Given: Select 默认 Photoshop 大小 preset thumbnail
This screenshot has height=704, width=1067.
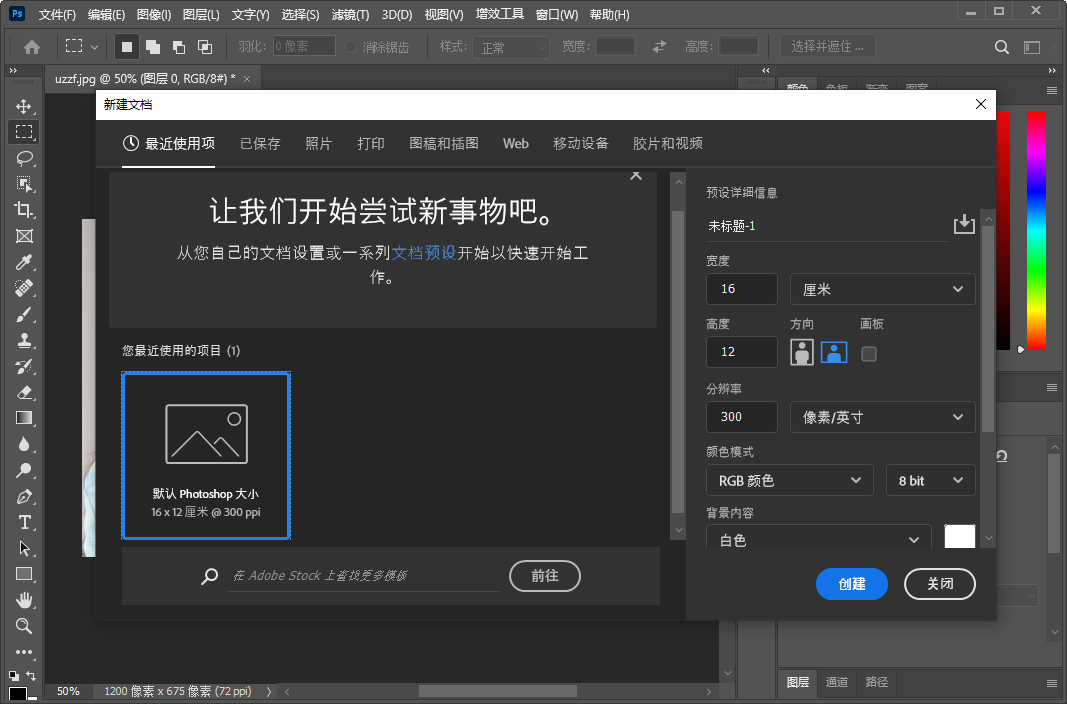Looking at the screenshot, I should coord(206,455).
